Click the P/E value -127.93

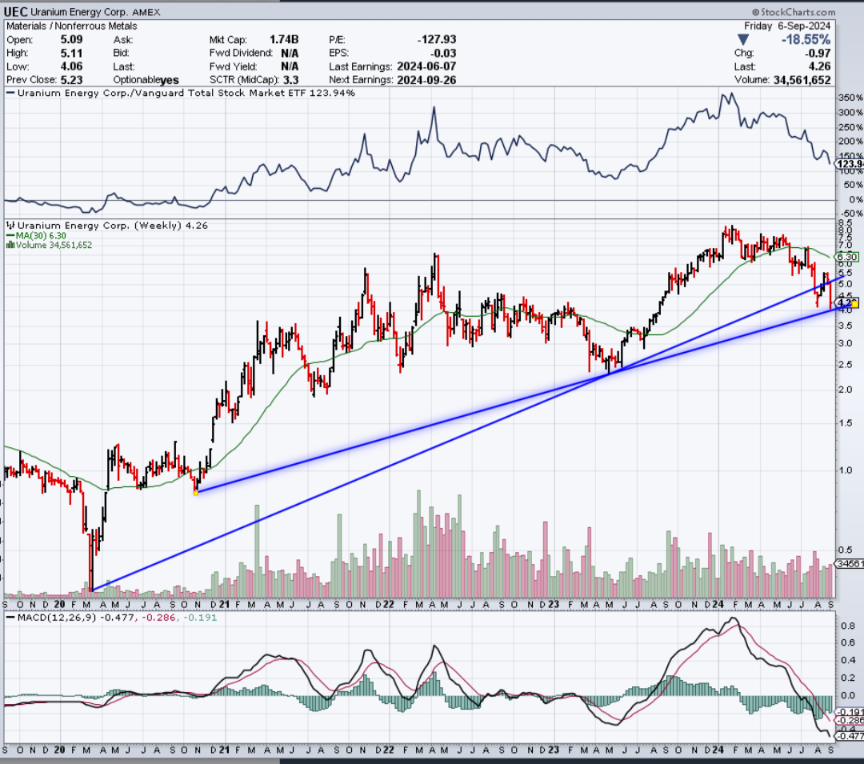coord(436,40)
